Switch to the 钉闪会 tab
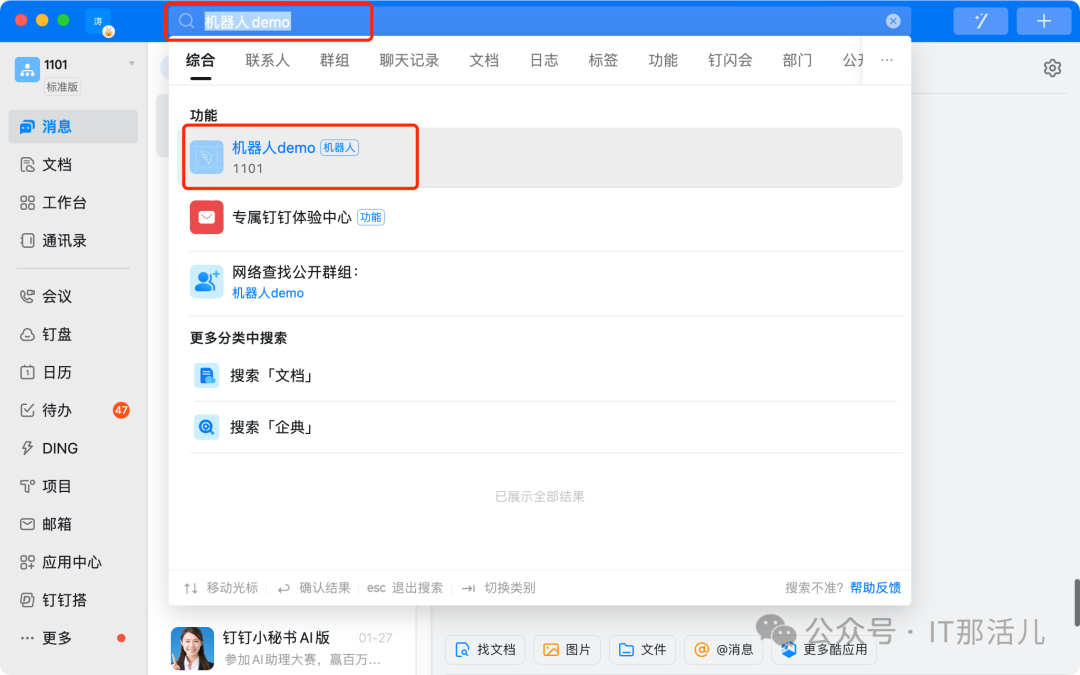Screen dimensions: 1080x675 (x=730, y=61)
